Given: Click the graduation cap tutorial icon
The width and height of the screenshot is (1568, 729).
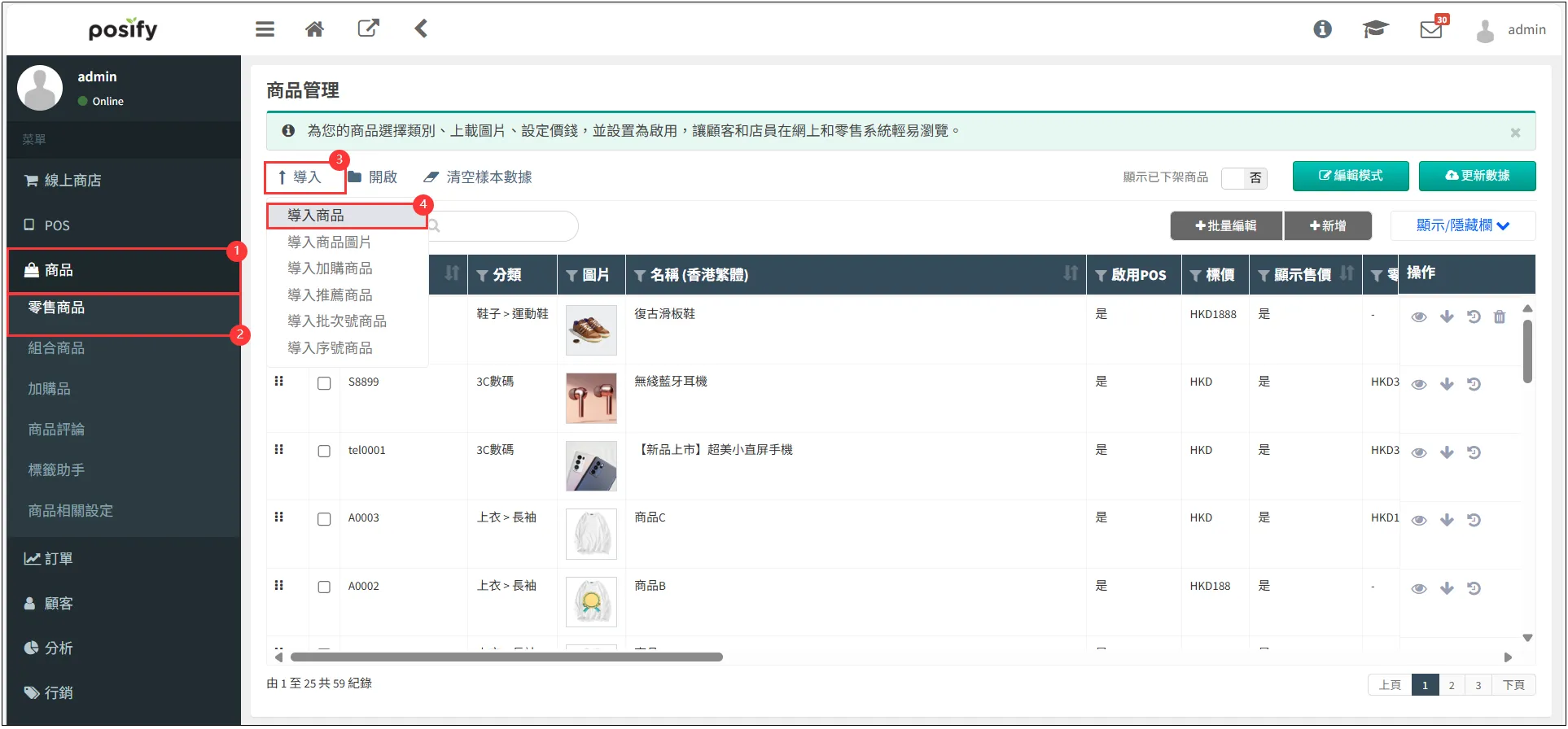Looking at the screenshot, I should [x=1375, y=30].
